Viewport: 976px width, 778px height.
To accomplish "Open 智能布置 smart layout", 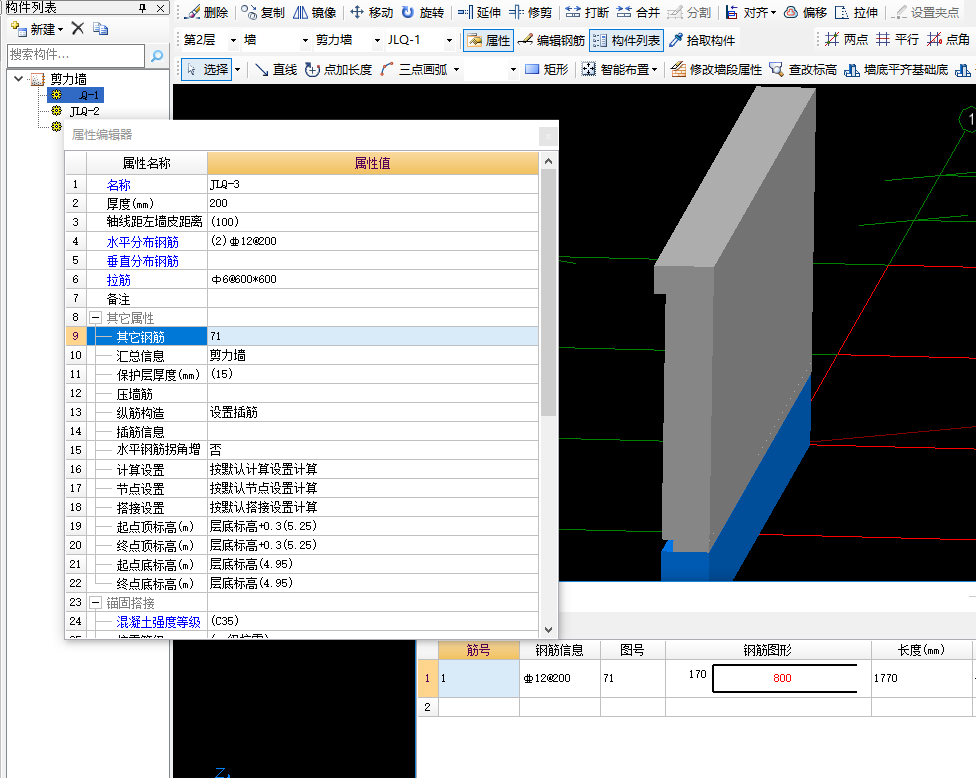I will click(x=620, y=69).
